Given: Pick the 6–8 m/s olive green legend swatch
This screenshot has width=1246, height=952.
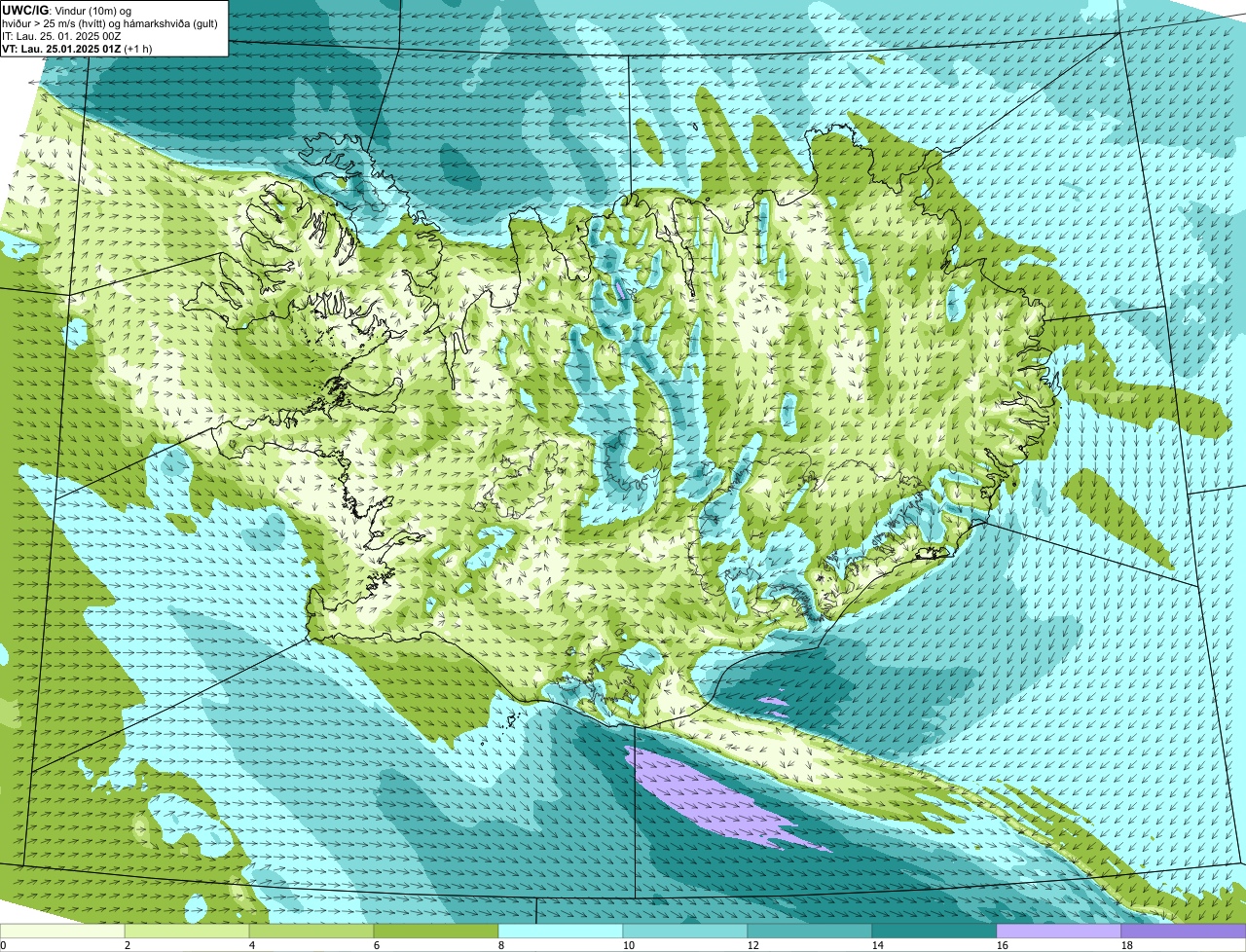Looking at the screenshot, I should point(436,932).
